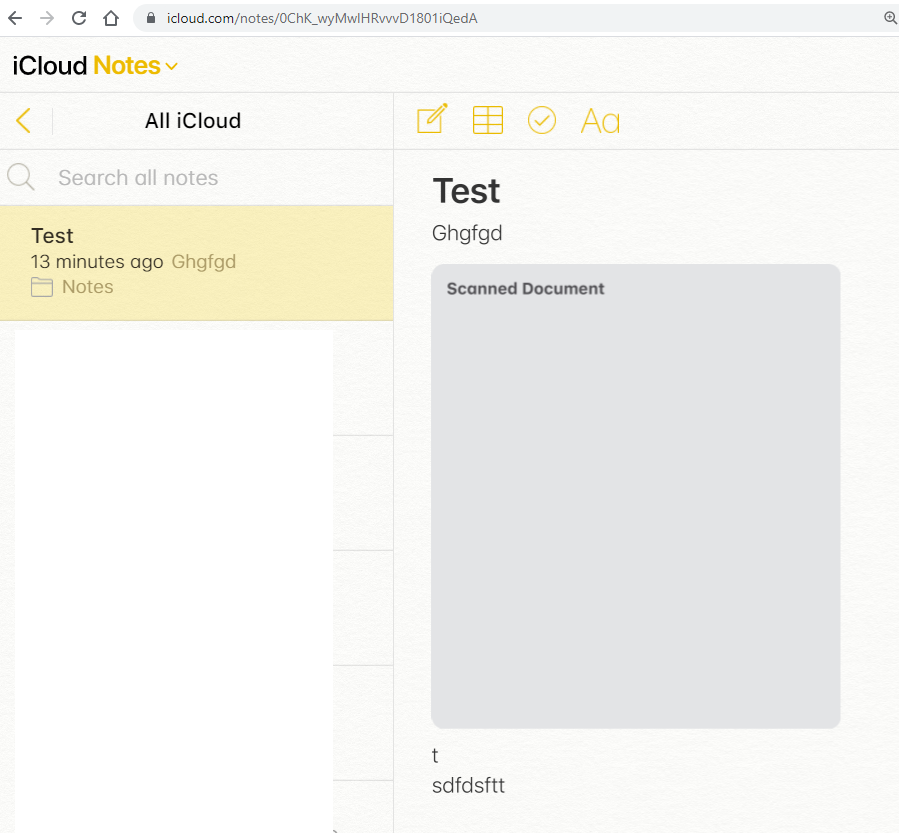The height and width of the screenshot is (833, 899).
Task: Open the Aa text style menu
Action: coord(600,122)
